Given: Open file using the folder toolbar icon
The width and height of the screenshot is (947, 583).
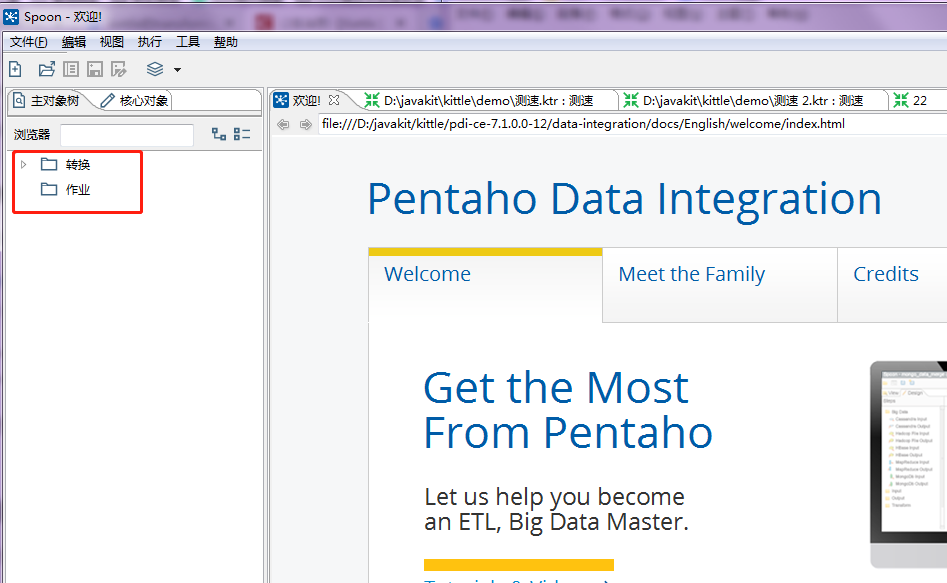Looking at the screenshot, I should point(47,69).
